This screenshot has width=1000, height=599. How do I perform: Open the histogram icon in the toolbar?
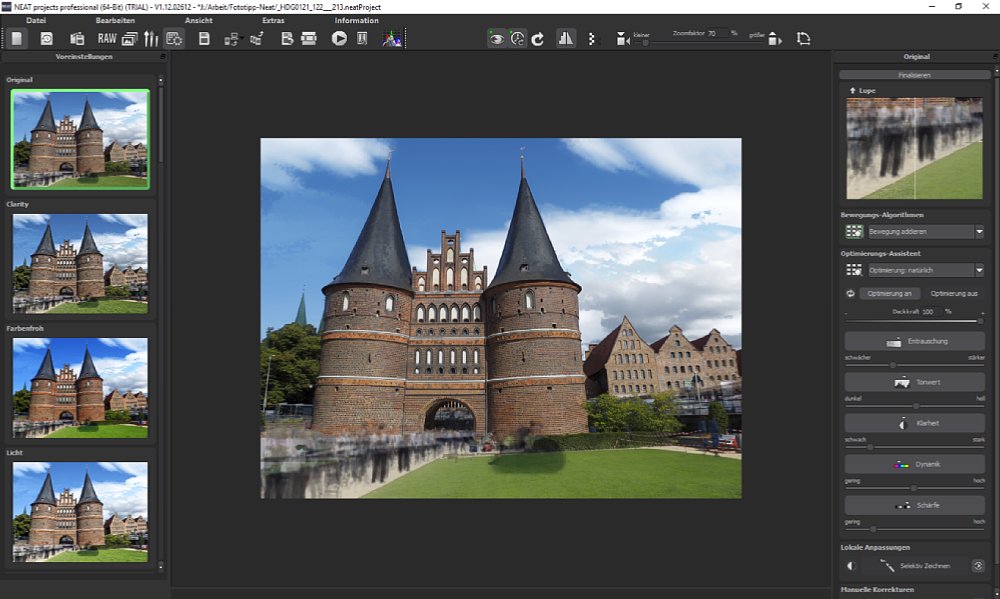[x=391, y=39]
